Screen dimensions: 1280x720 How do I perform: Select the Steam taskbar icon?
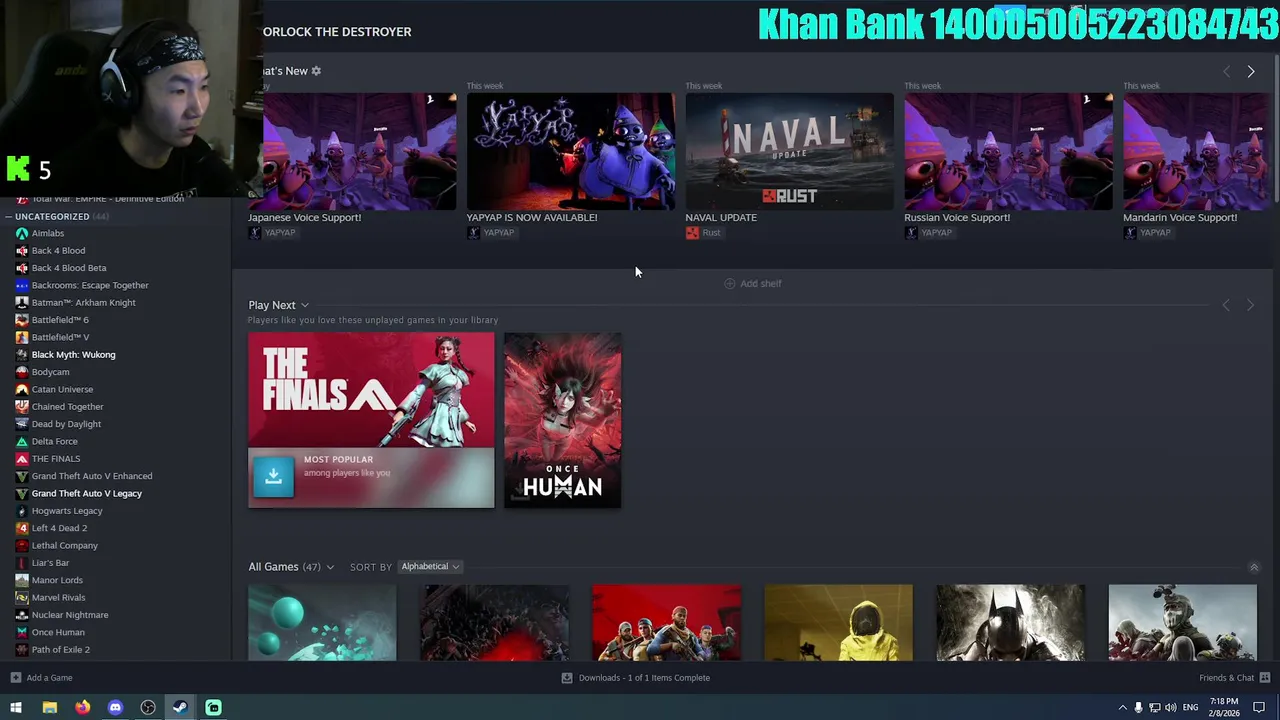[180, 708]
